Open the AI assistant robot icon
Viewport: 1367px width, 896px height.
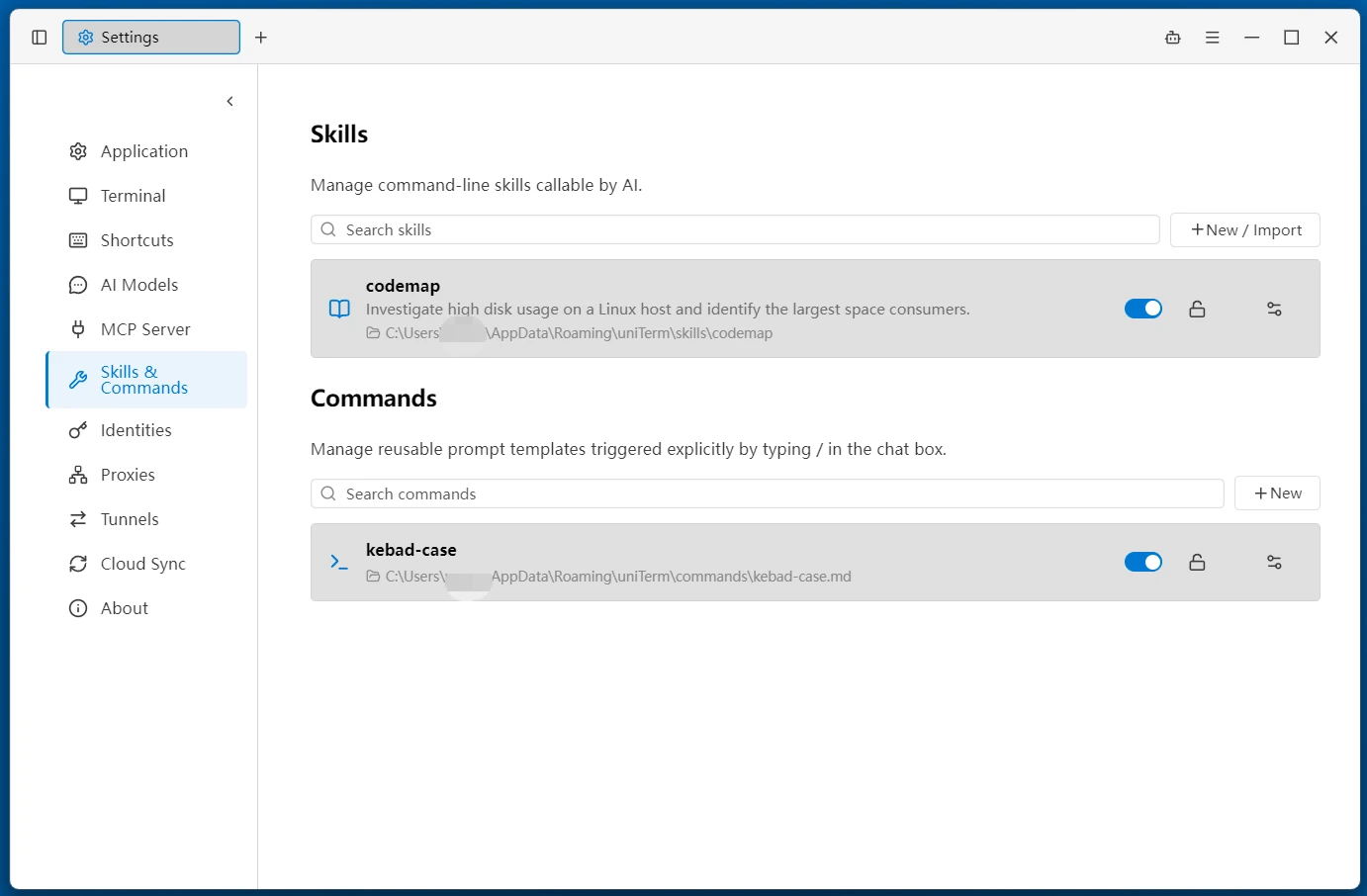[x=1173, y=38]
